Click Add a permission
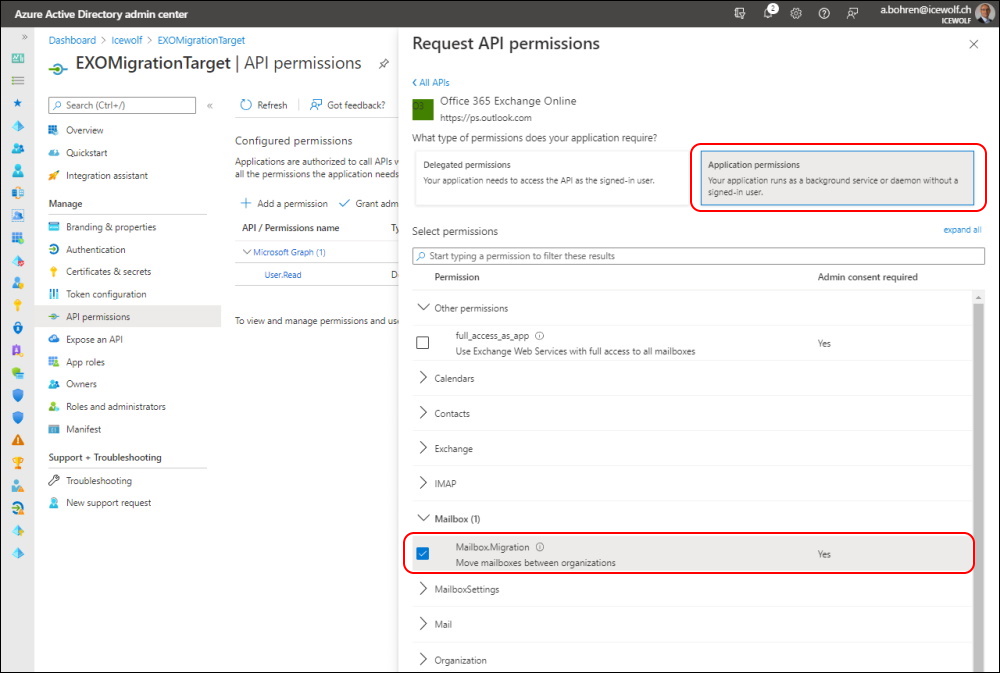The width and height of the screenshot is (1000, 673). [284, 203]
